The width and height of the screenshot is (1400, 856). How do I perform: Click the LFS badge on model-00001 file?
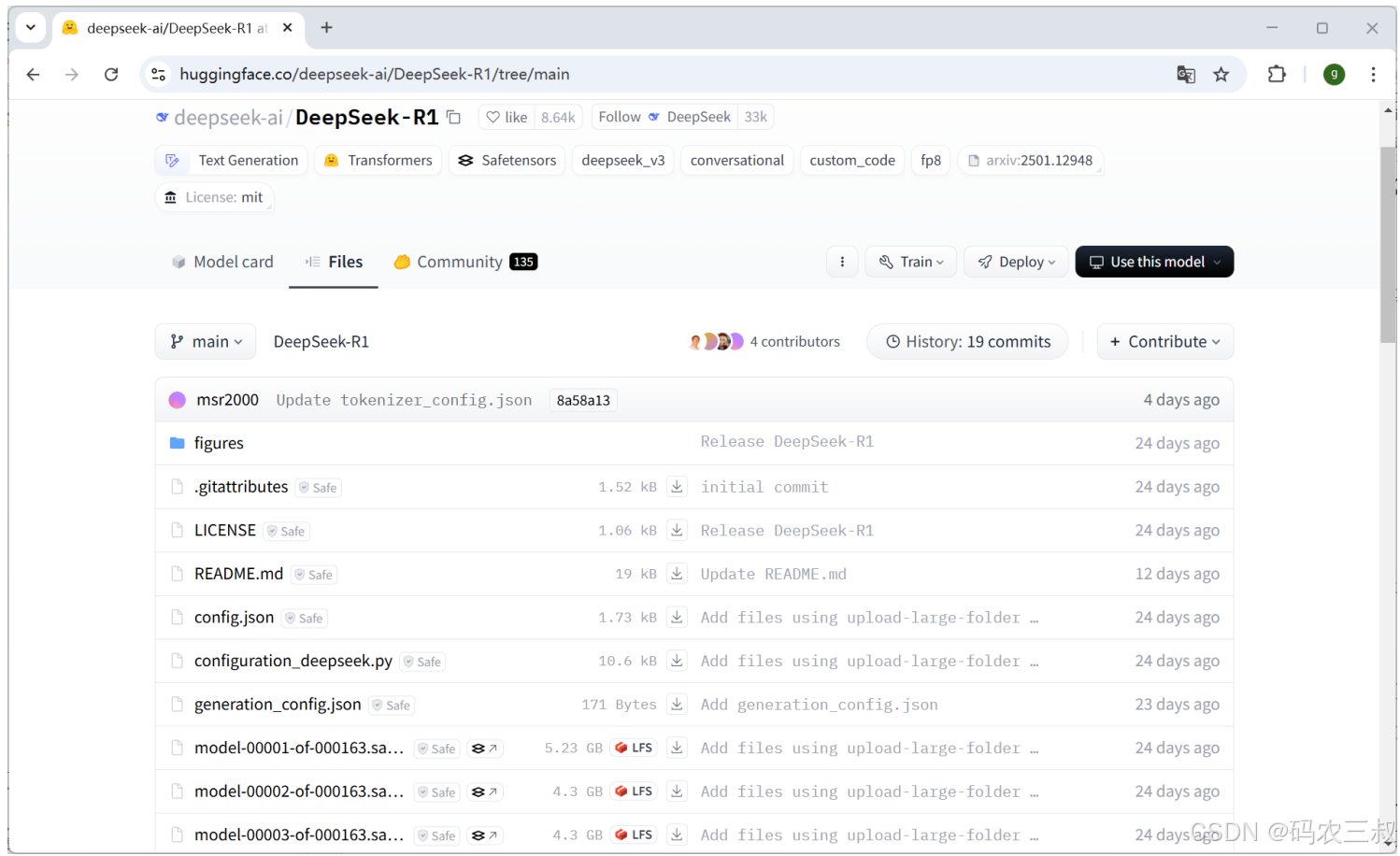tap(634, 748)
